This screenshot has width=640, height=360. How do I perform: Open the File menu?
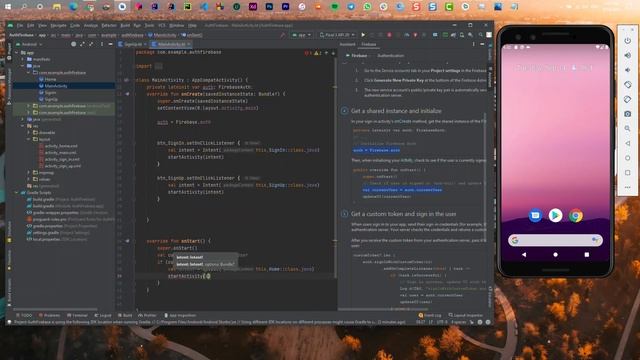point(20,25)
